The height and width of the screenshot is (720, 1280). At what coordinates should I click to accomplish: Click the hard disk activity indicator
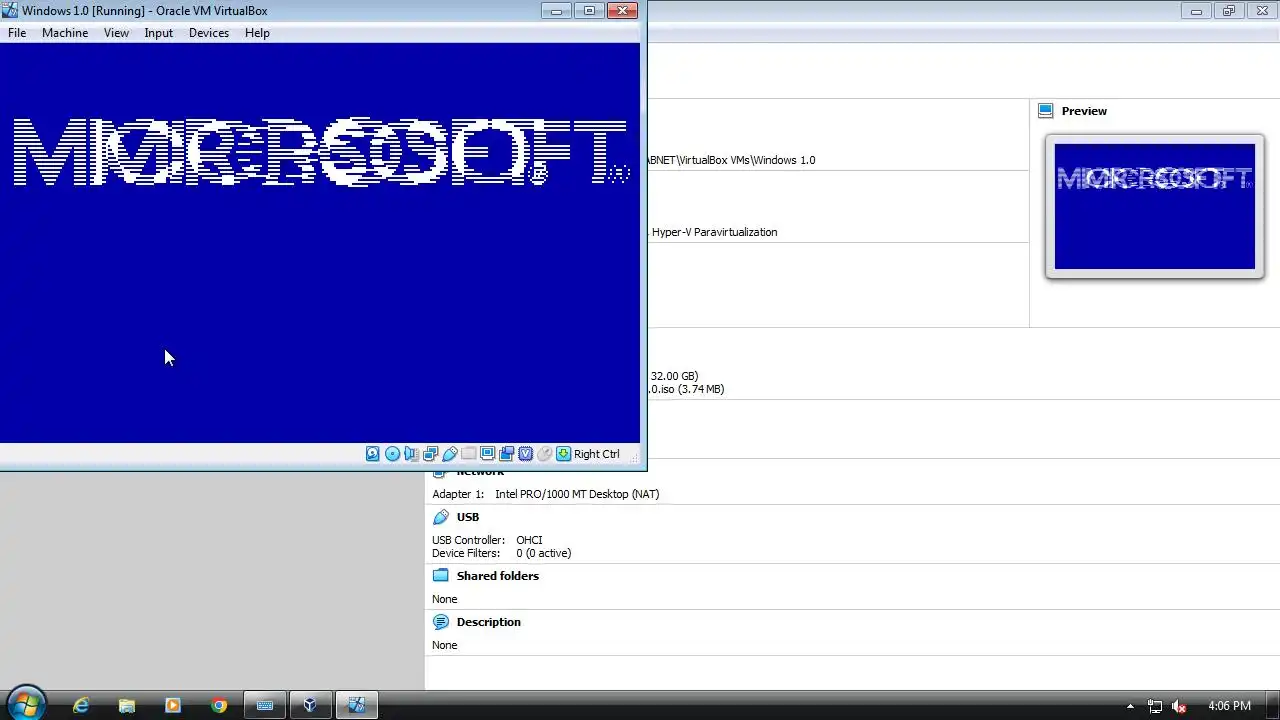point(373,454)
